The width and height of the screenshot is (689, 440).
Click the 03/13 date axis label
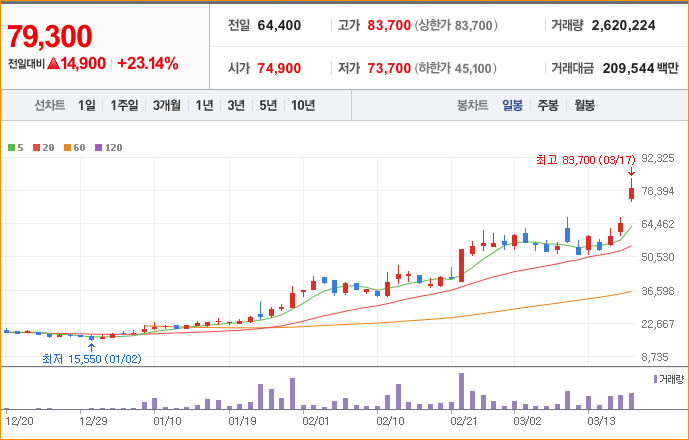coord(602,422)
